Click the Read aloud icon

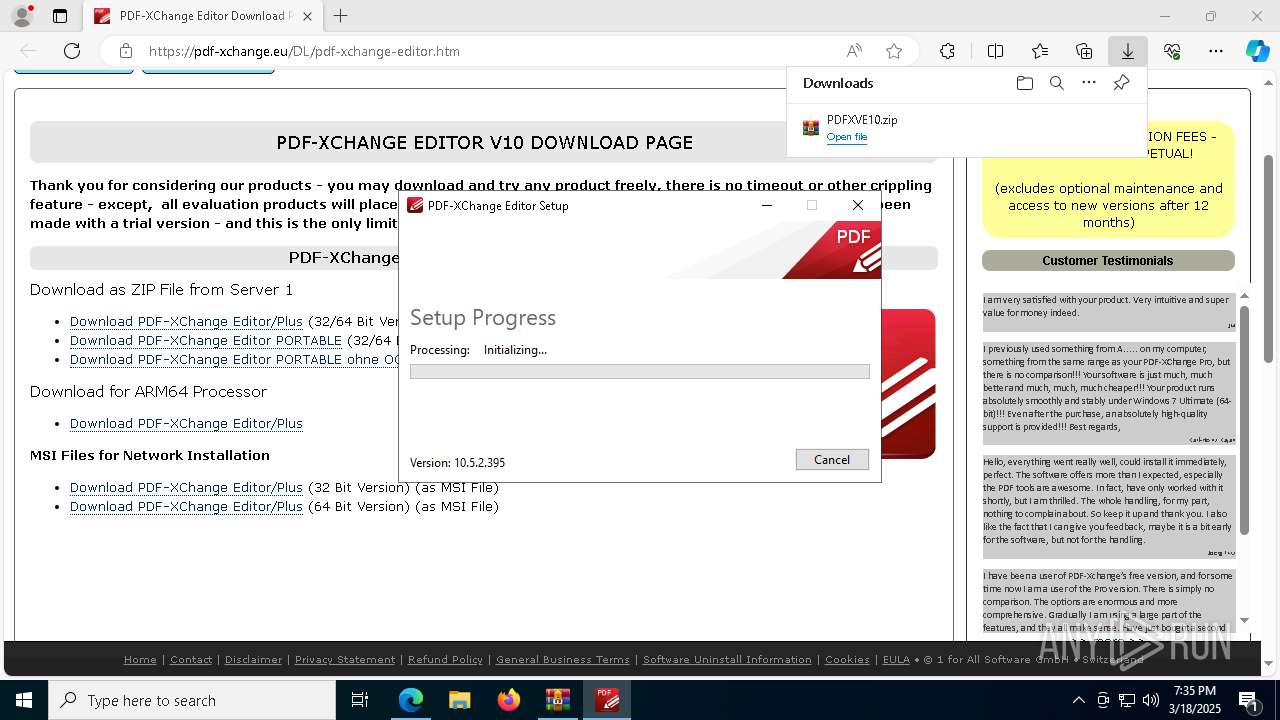tap(854, 51)
